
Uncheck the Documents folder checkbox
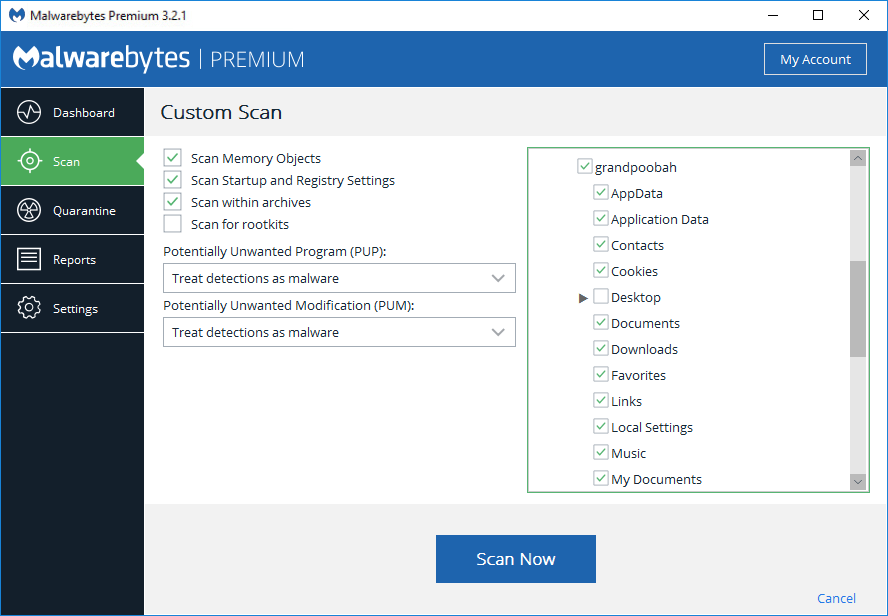point(600,323)
